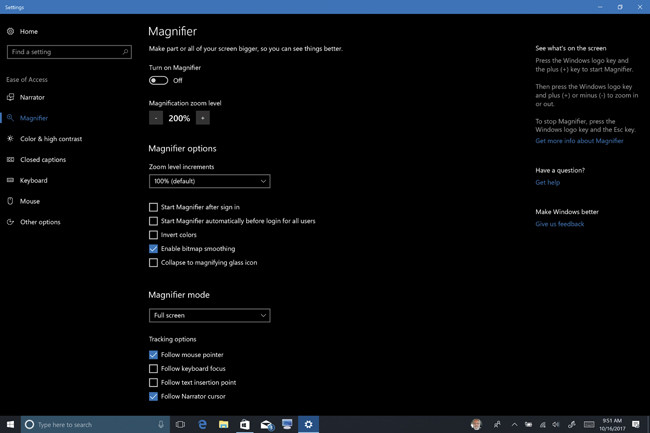Click battery status tray icon
Screen dimensions: 650x433
(529, 424)
